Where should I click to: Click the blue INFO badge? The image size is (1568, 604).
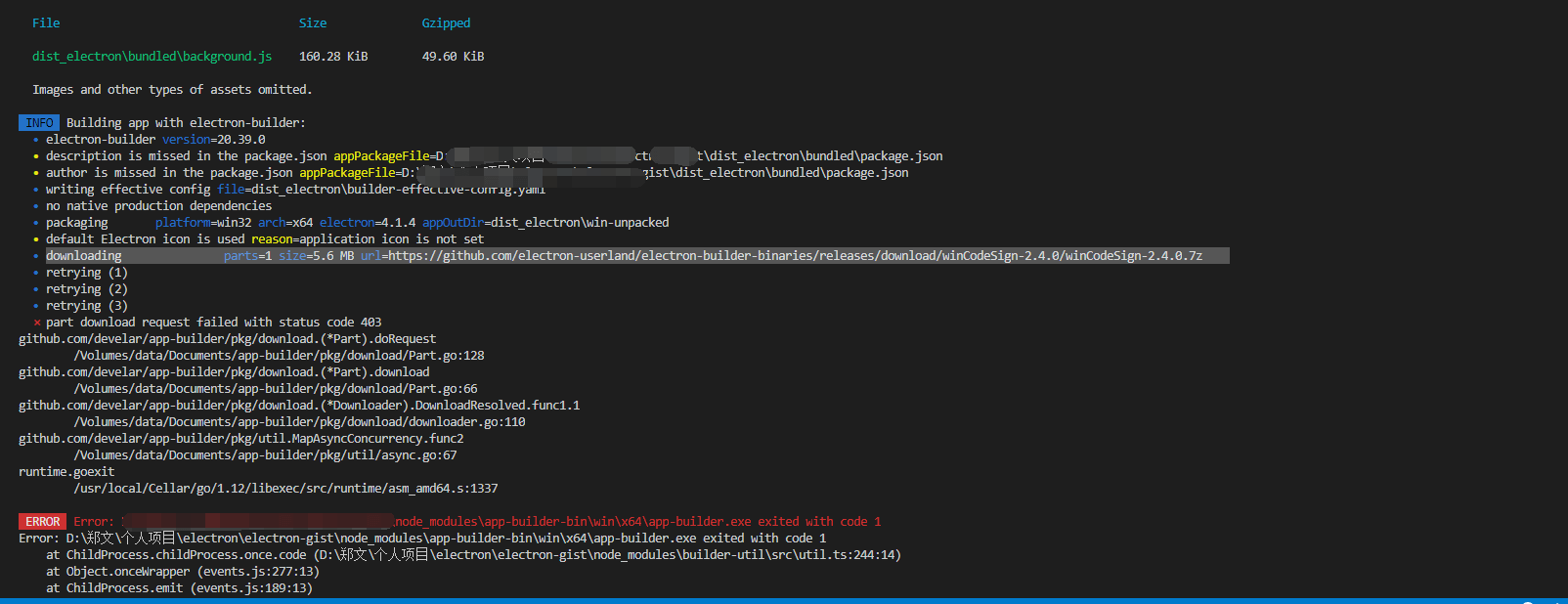coord(39,123)
